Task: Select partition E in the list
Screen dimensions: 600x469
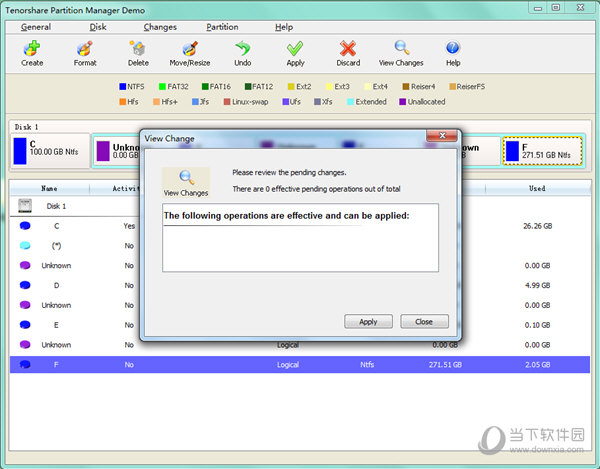Action: (56, 325)
